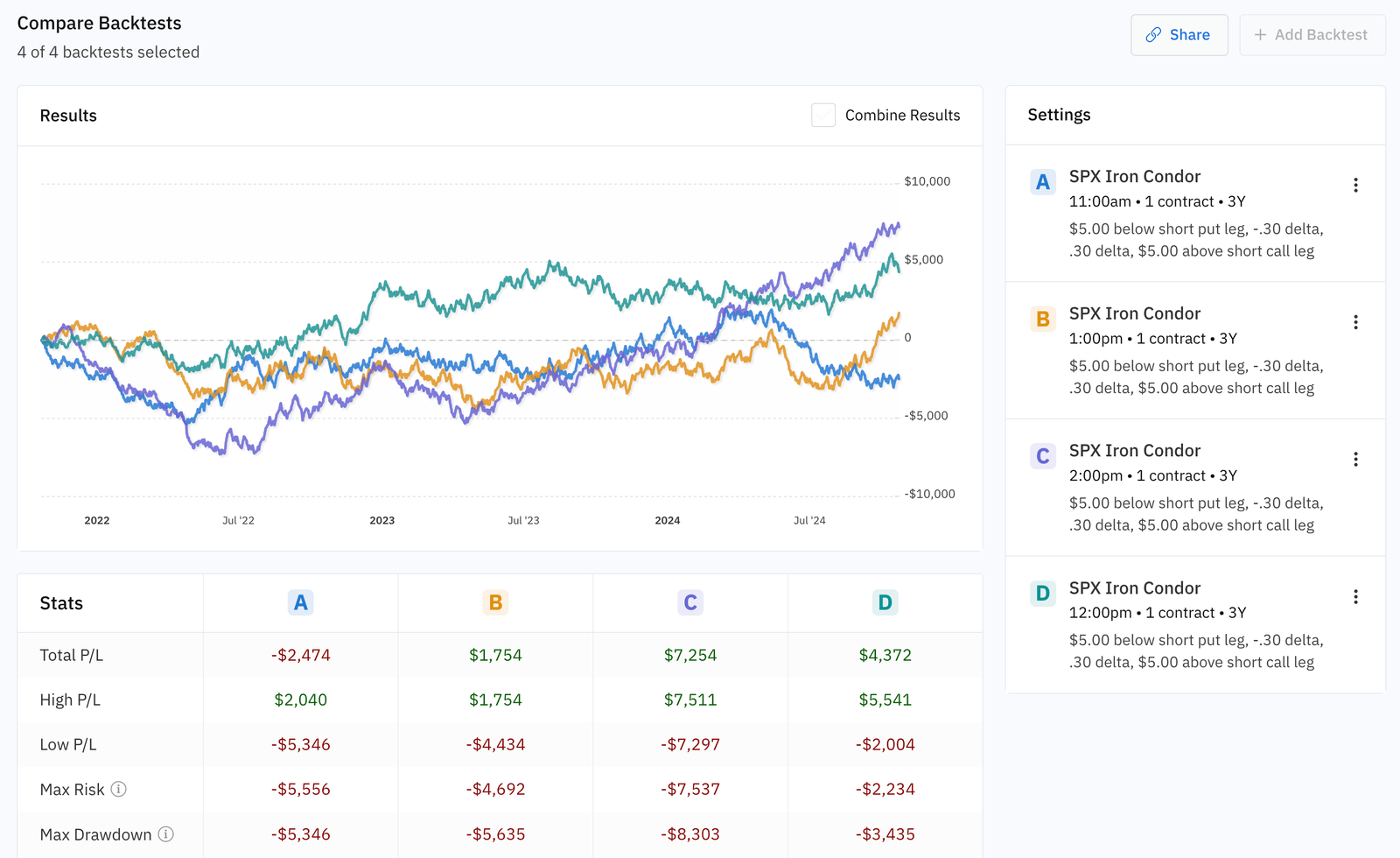Select the purple C badge in Settings
The width and height of the screenshot is (1400, 858).
pos(1042,456)
